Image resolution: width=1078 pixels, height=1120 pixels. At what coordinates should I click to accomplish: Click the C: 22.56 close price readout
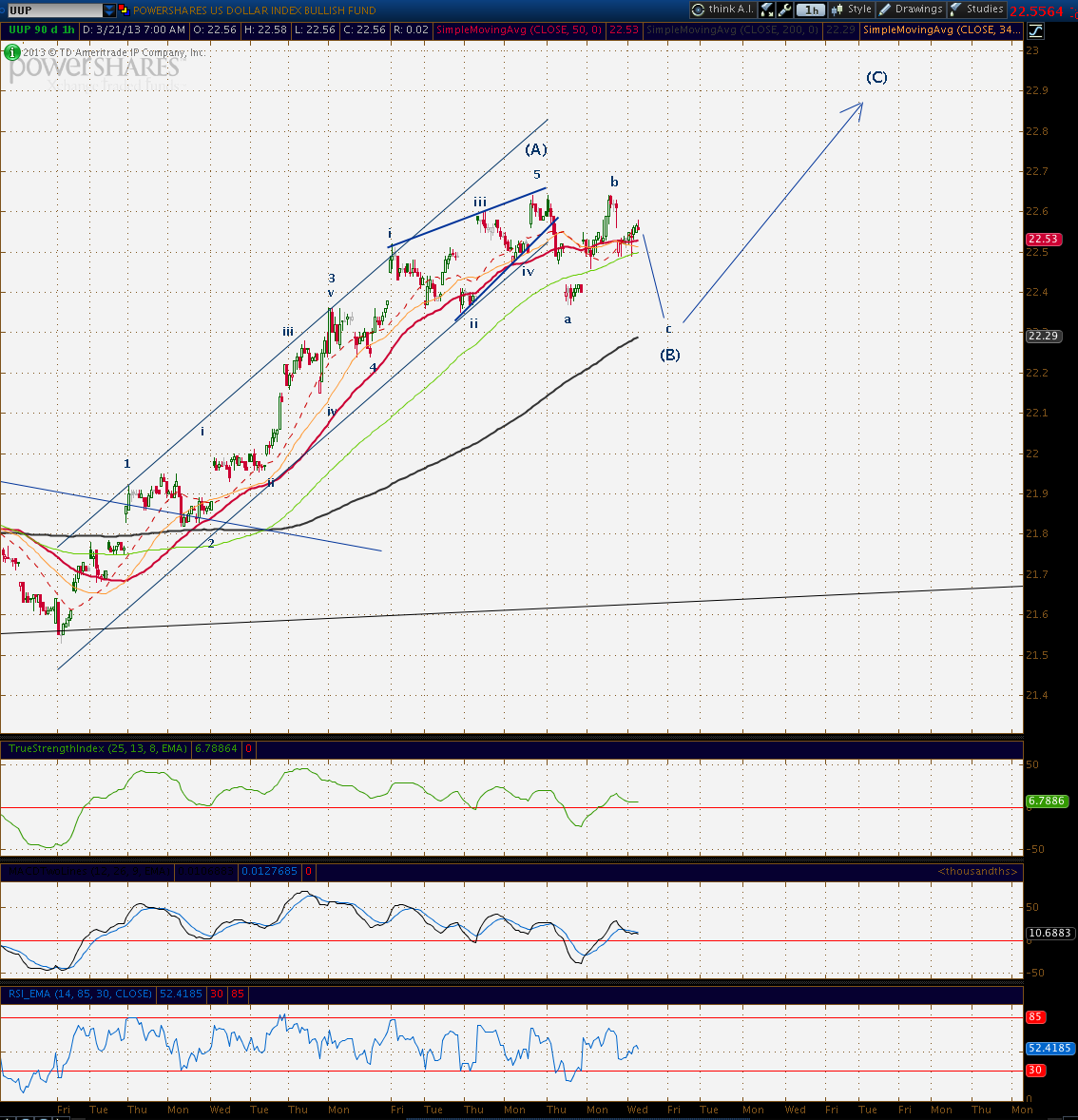364,30
